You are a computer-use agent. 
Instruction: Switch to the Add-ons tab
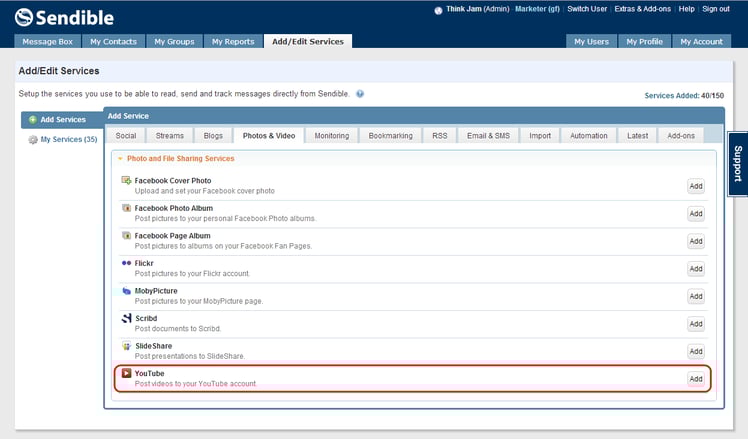pyautogui.click(x=681, y=136)
